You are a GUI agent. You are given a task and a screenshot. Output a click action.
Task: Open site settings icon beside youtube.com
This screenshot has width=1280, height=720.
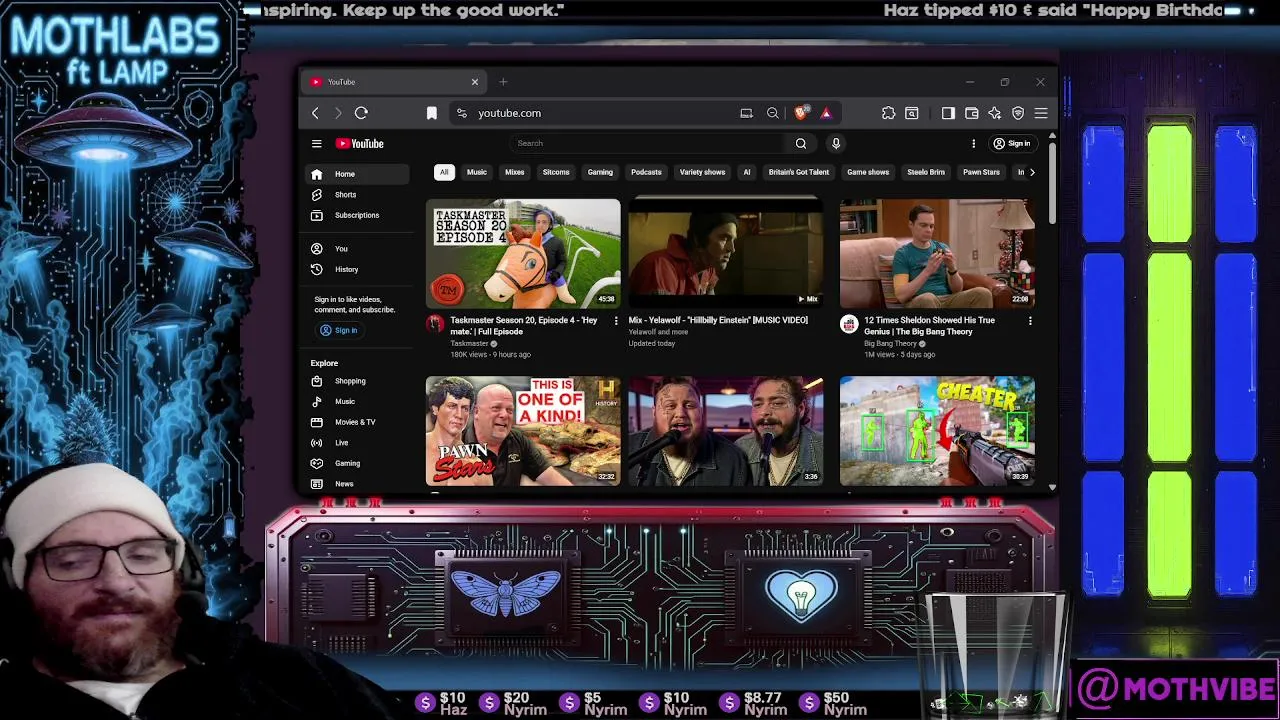click(x=461, y=113)
